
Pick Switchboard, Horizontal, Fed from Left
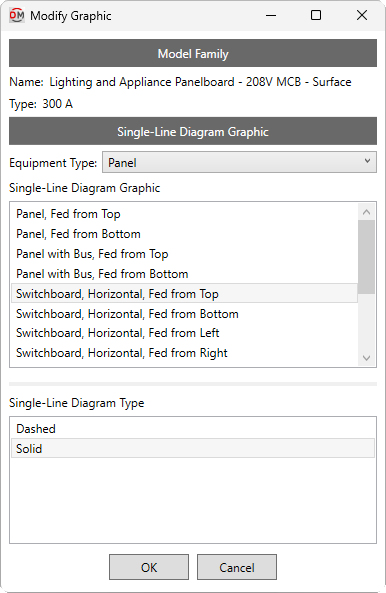tap(184, 333)
